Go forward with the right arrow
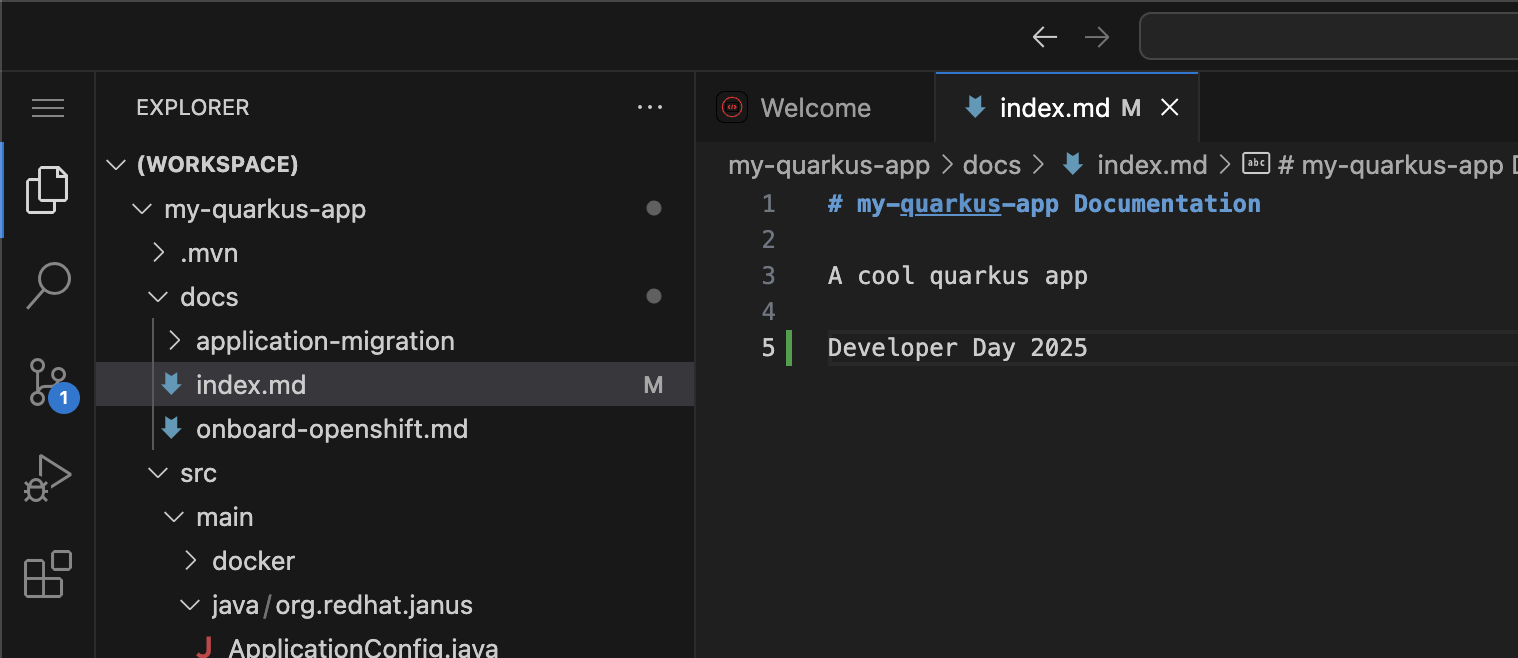 1097,37
